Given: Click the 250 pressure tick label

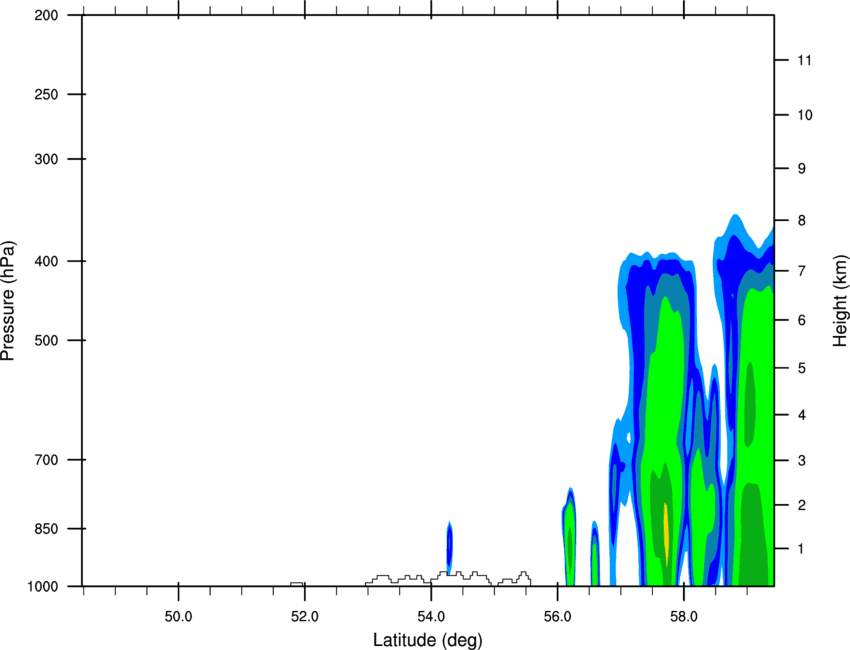Looking at the screenshot, I should click(46, 94).
